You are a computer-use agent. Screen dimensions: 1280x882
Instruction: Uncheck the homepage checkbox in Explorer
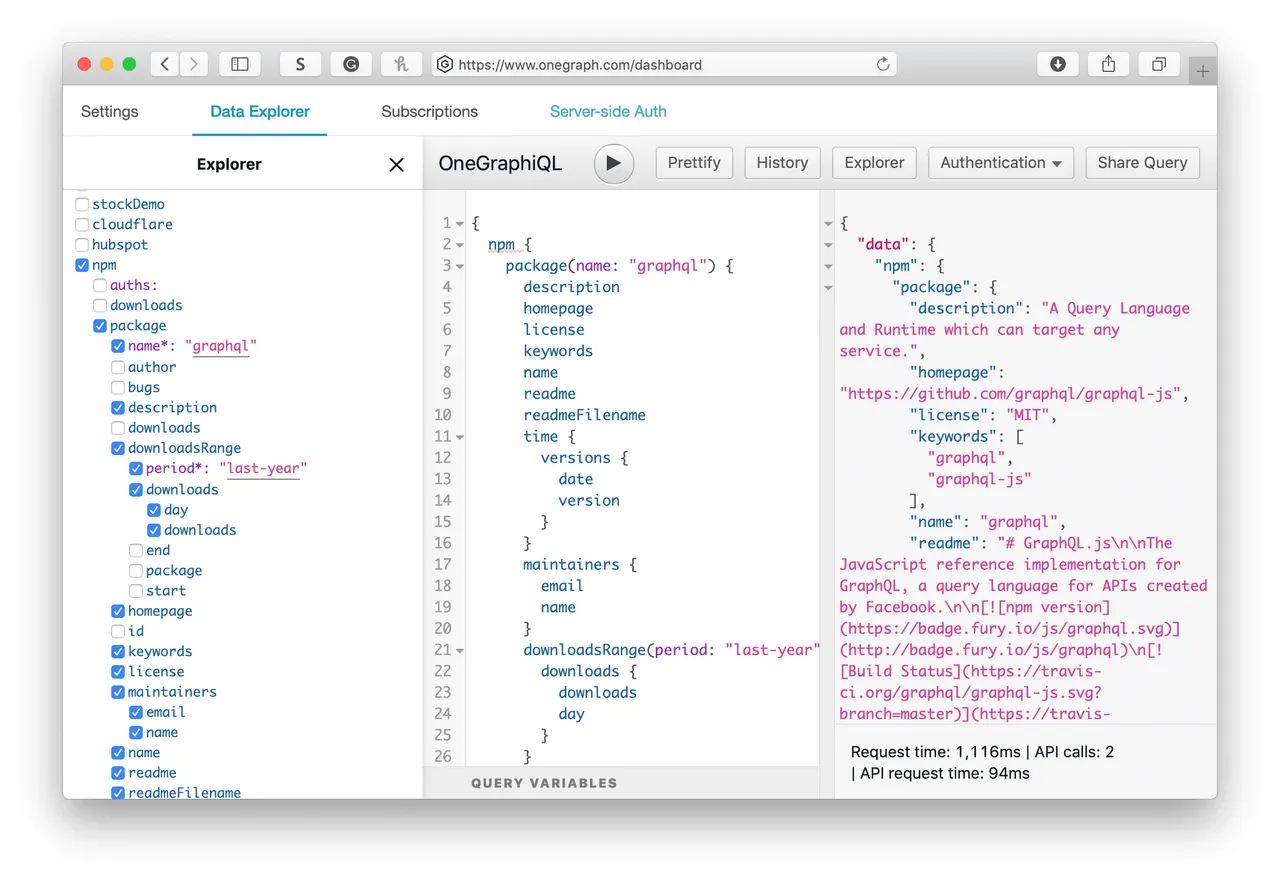118,611
